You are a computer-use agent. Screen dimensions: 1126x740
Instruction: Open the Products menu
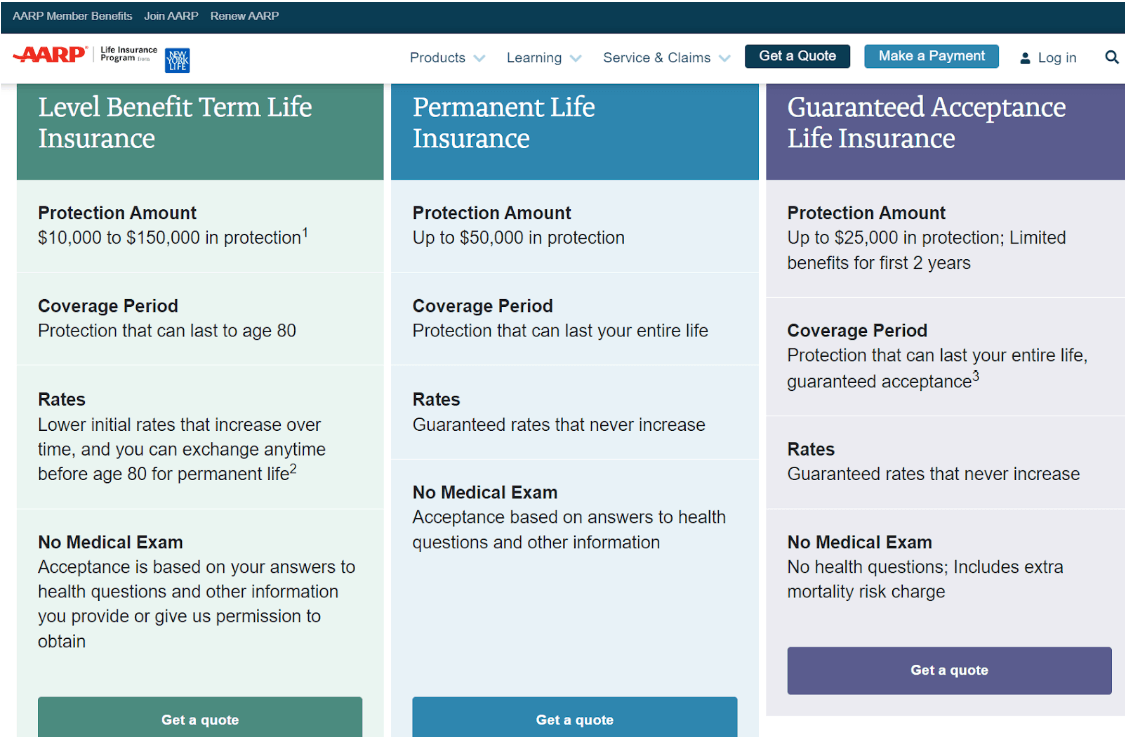[x=437, y=58]
